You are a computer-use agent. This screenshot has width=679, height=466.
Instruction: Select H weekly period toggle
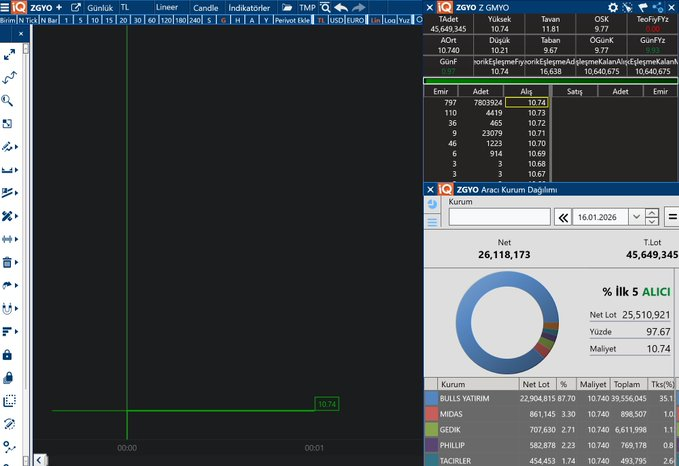(238, 20)
